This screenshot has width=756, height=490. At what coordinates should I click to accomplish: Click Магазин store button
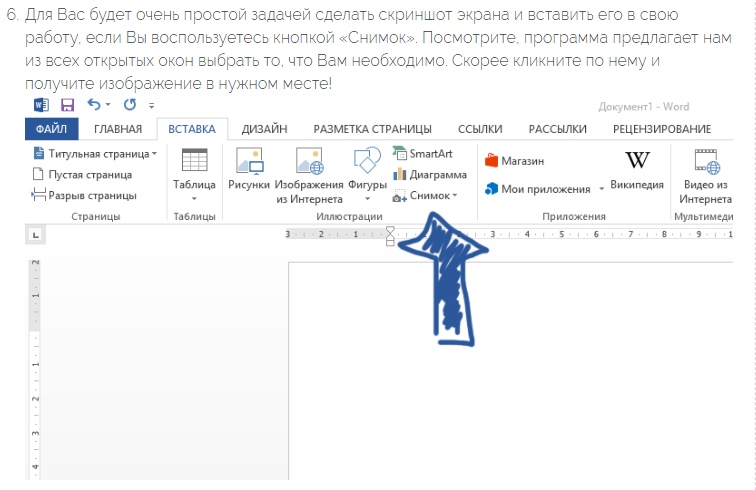click(x=514, y=160)
